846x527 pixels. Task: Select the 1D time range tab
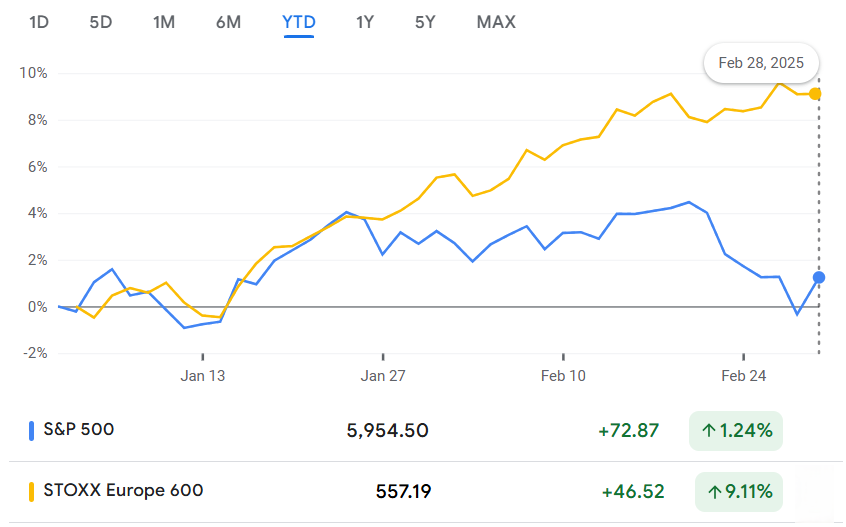point(39,21)
